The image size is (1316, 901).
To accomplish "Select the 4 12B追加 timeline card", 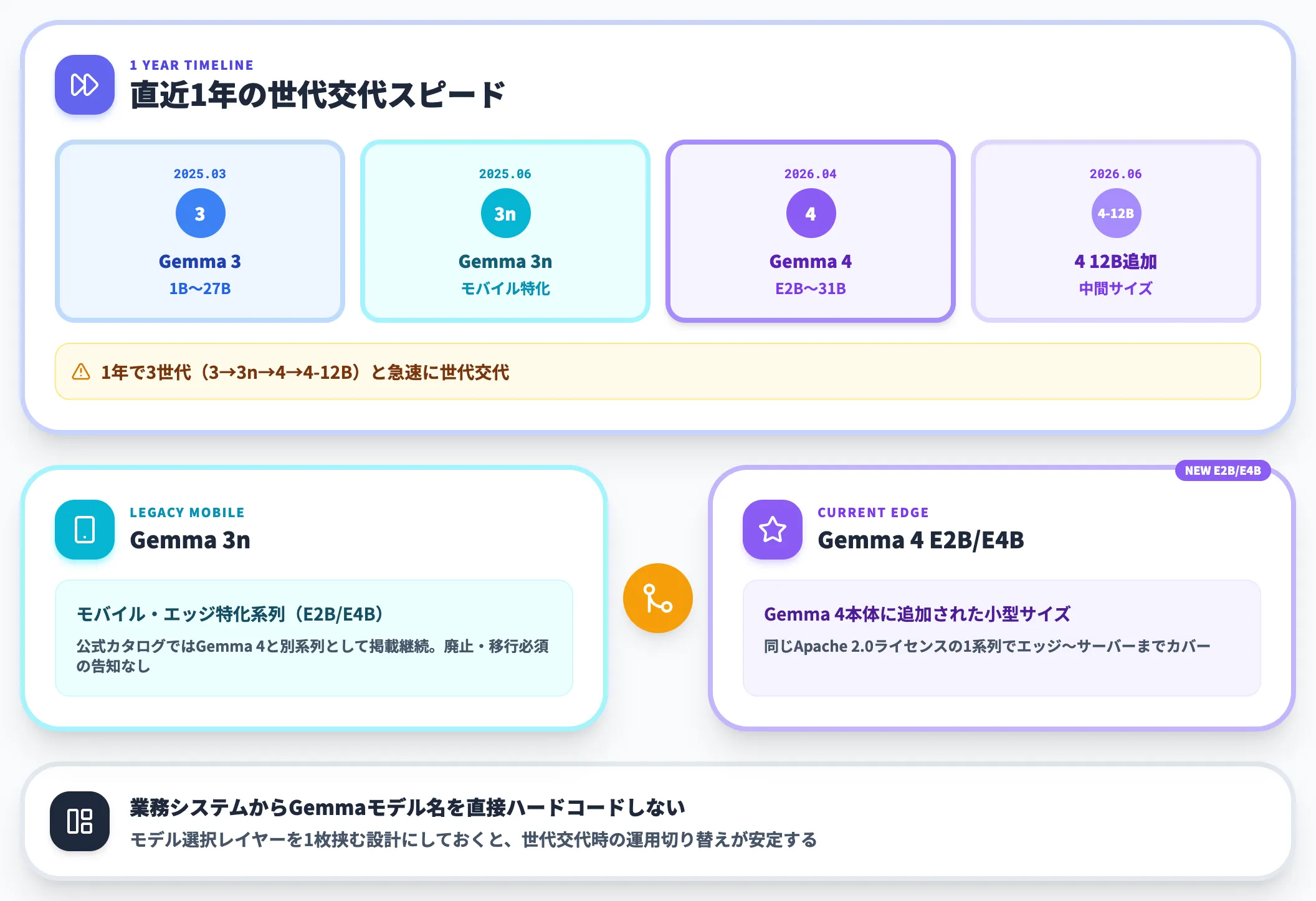I will click(1116, 231).
